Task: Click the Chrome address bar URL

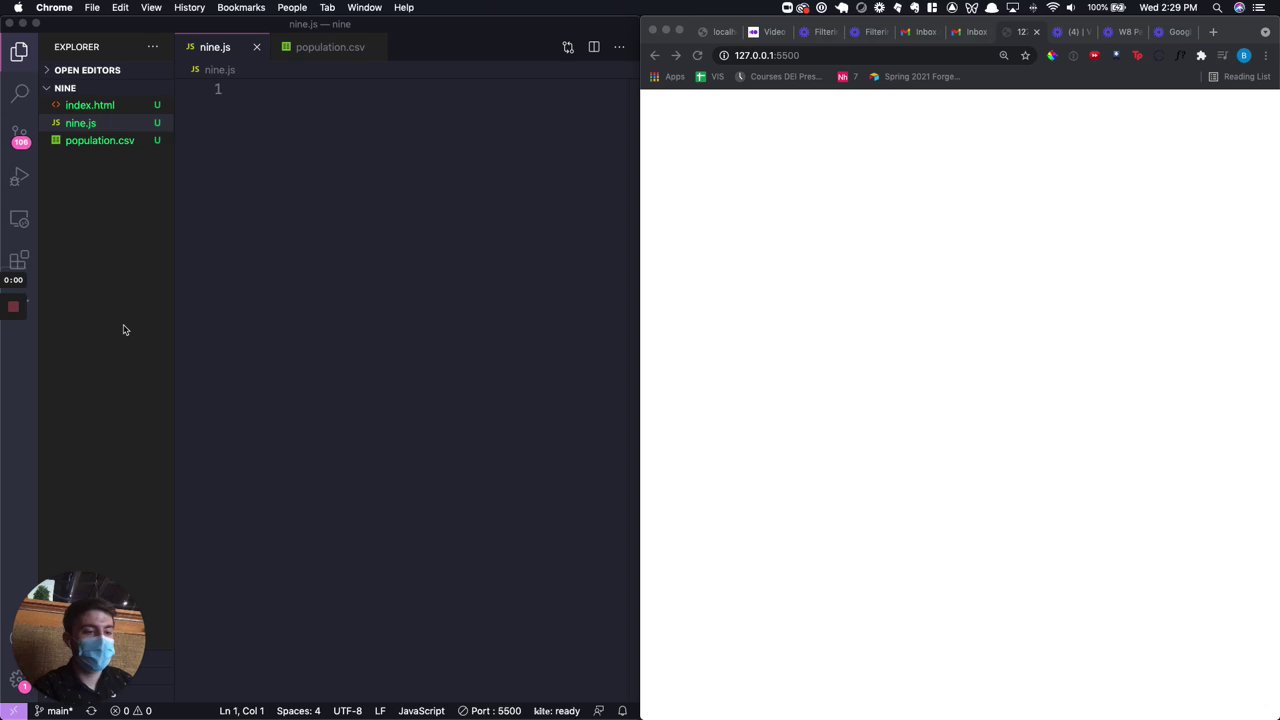Action: pos(767,56)
